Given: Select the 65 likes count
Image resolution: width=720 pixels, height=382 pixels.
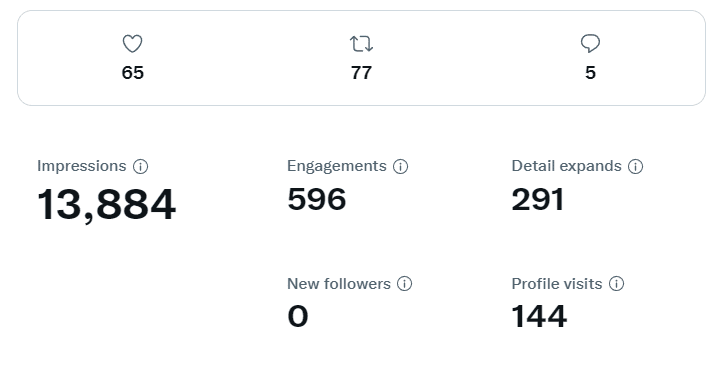Looking at the screenshot, I should (133, 73).
